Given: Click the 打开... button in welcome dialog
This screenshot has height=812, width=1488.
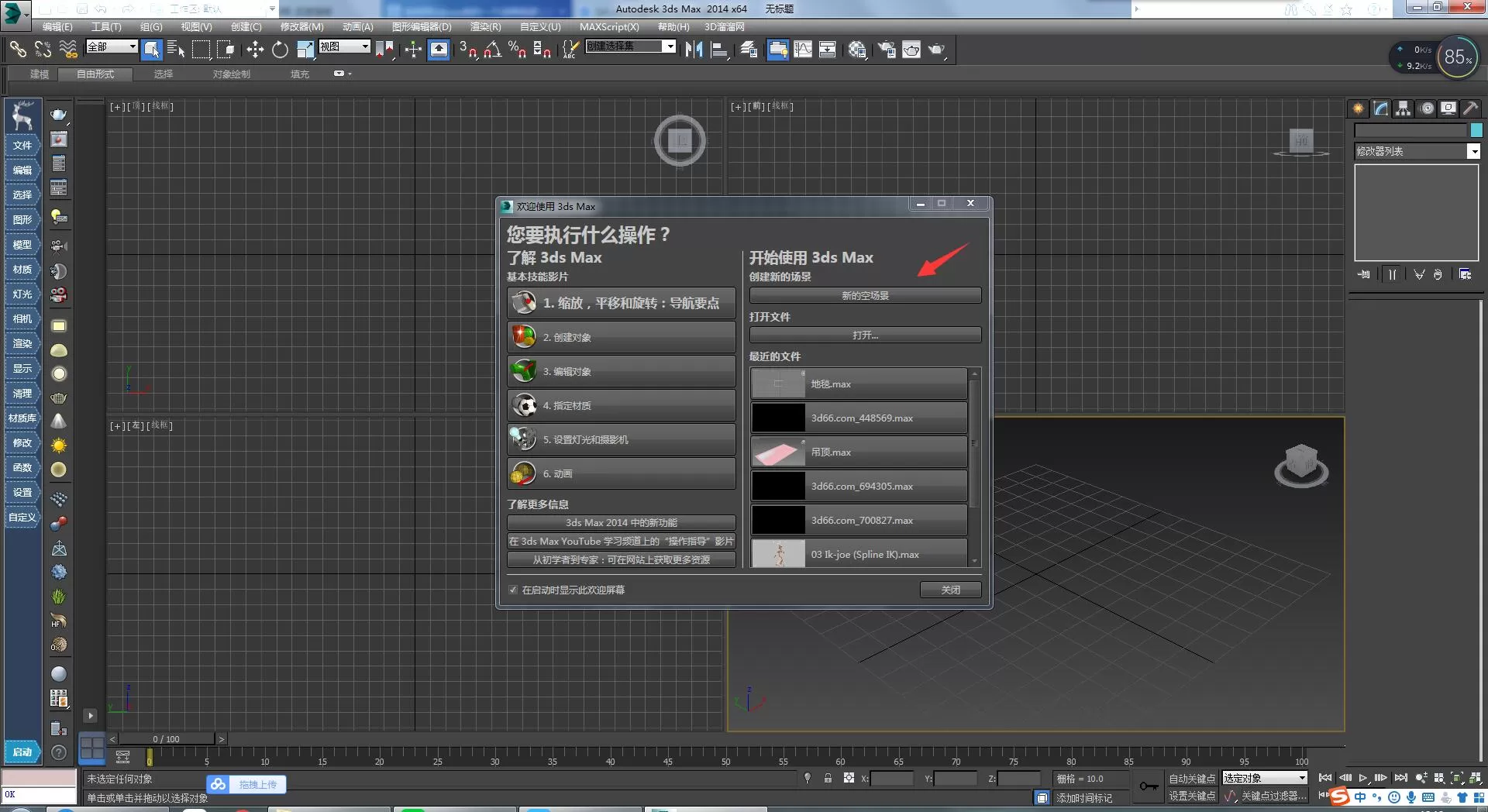Looking at the screenshot, I should (865, 335).
